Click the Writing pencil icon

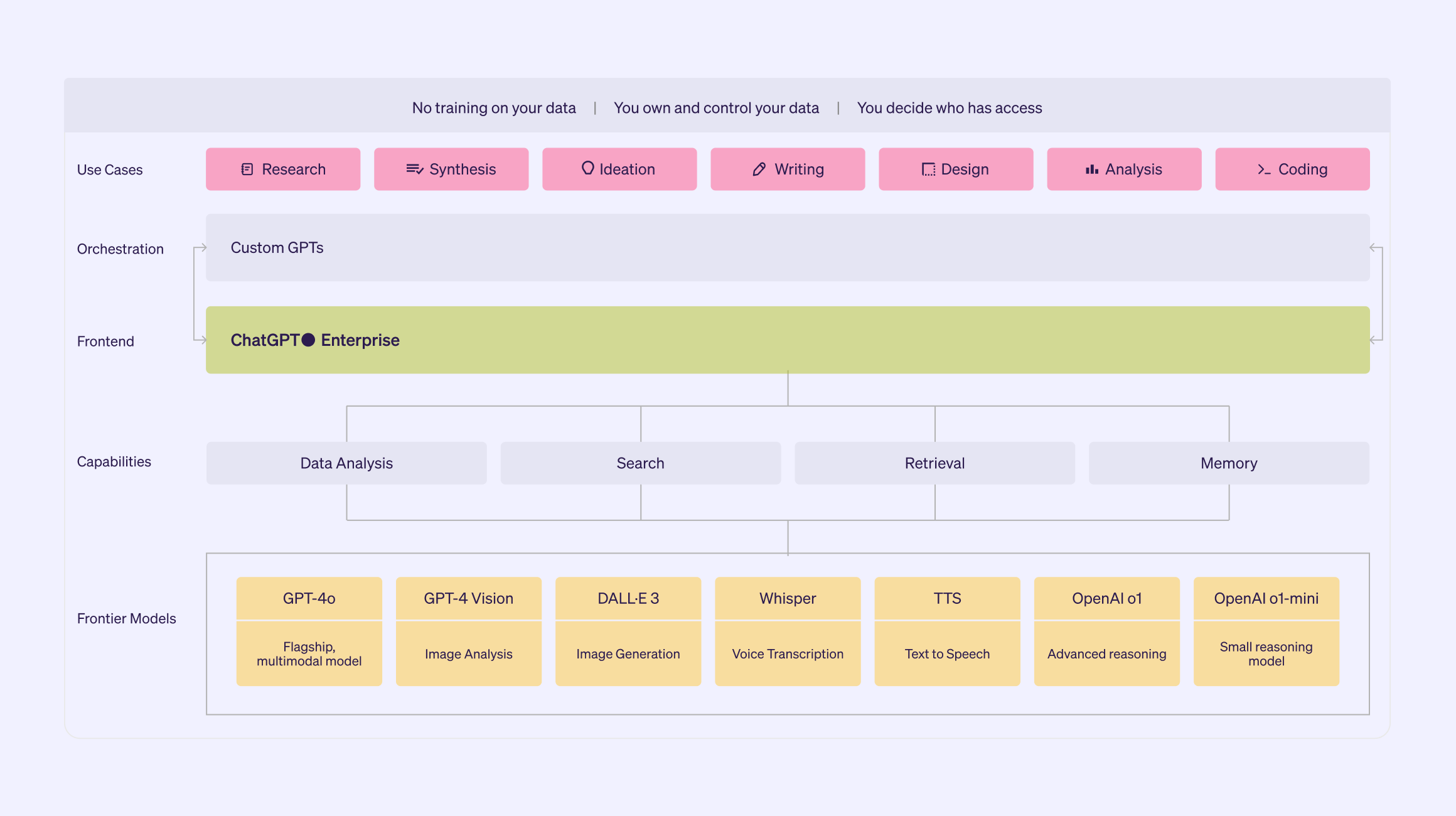759,169
